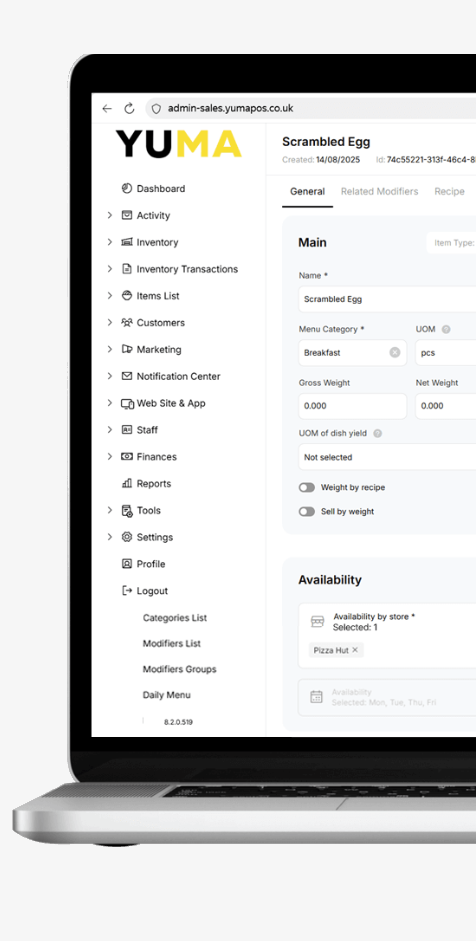The height and width of the screenshot is (941, 476).
Task: Open the Menu Category Breakfast dropdown
Action: pos(352,352)
